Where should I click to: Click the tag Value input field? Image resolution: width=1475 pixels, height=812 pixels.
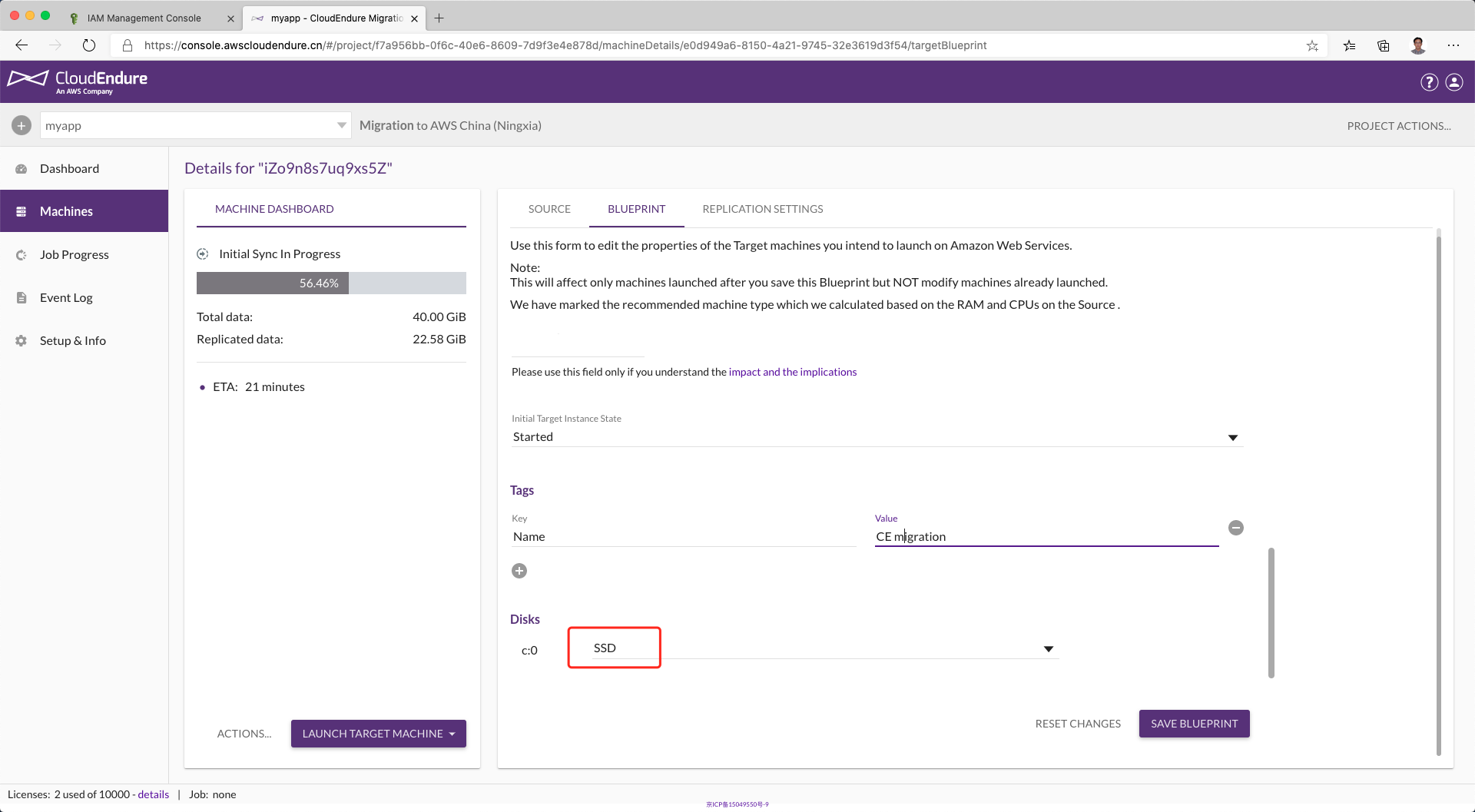[x=1046, y=536]
